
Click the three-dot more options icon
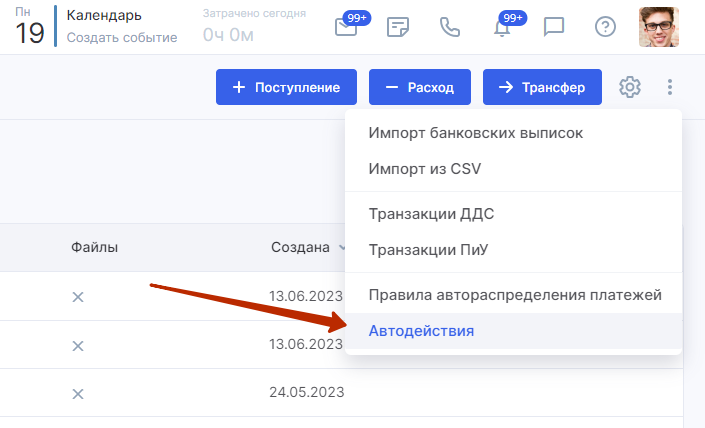point(670,87)
